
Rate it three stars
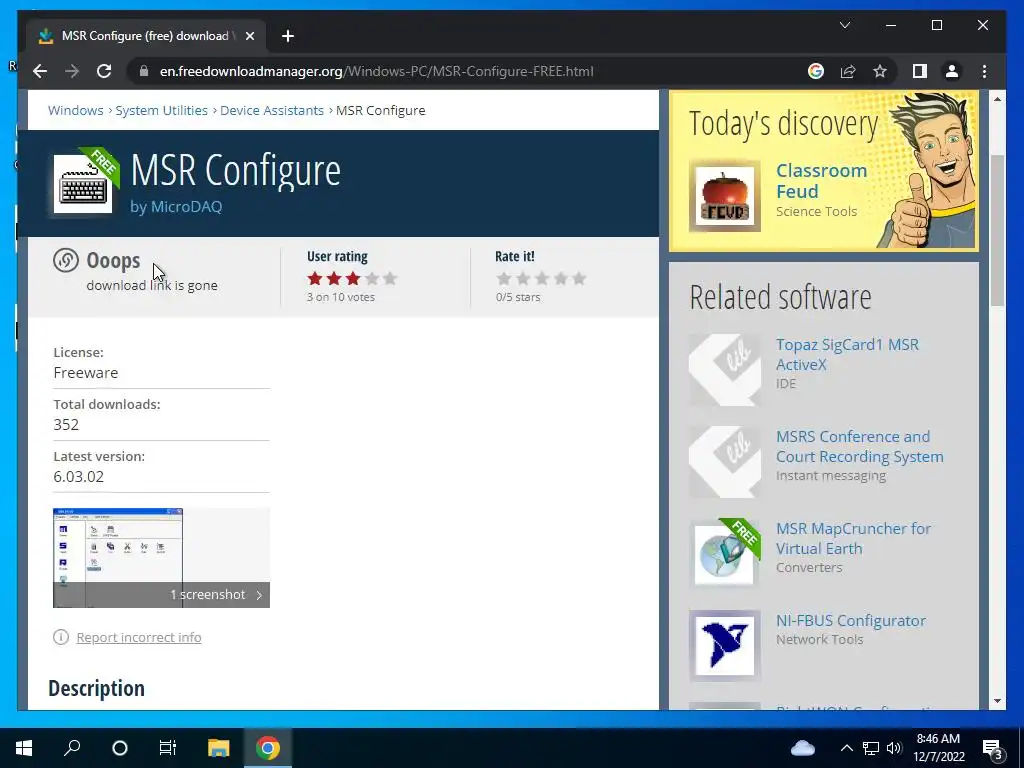point(541,279)
